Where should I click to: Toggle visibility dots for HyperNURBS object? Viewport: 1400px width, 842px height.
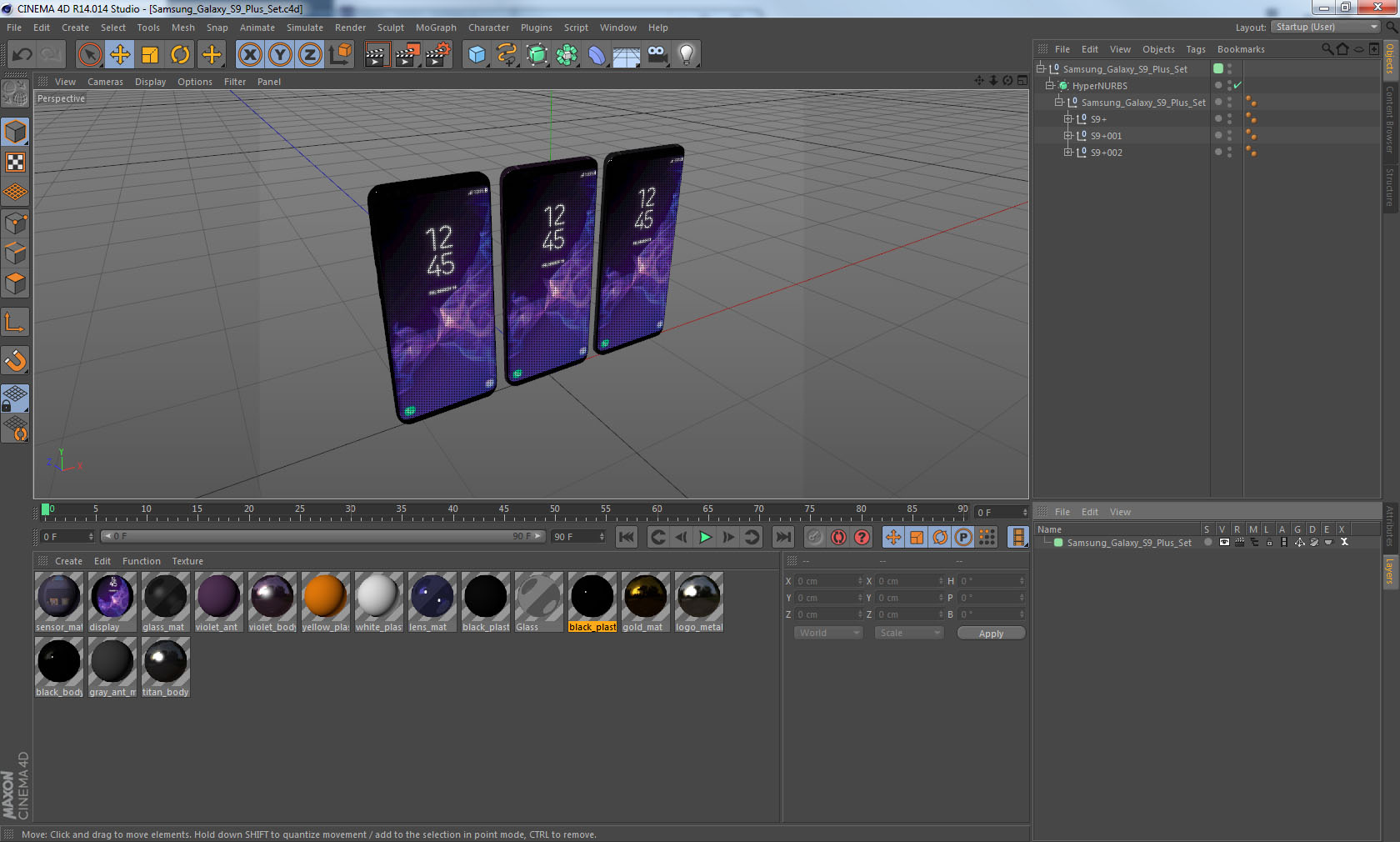1229,85
